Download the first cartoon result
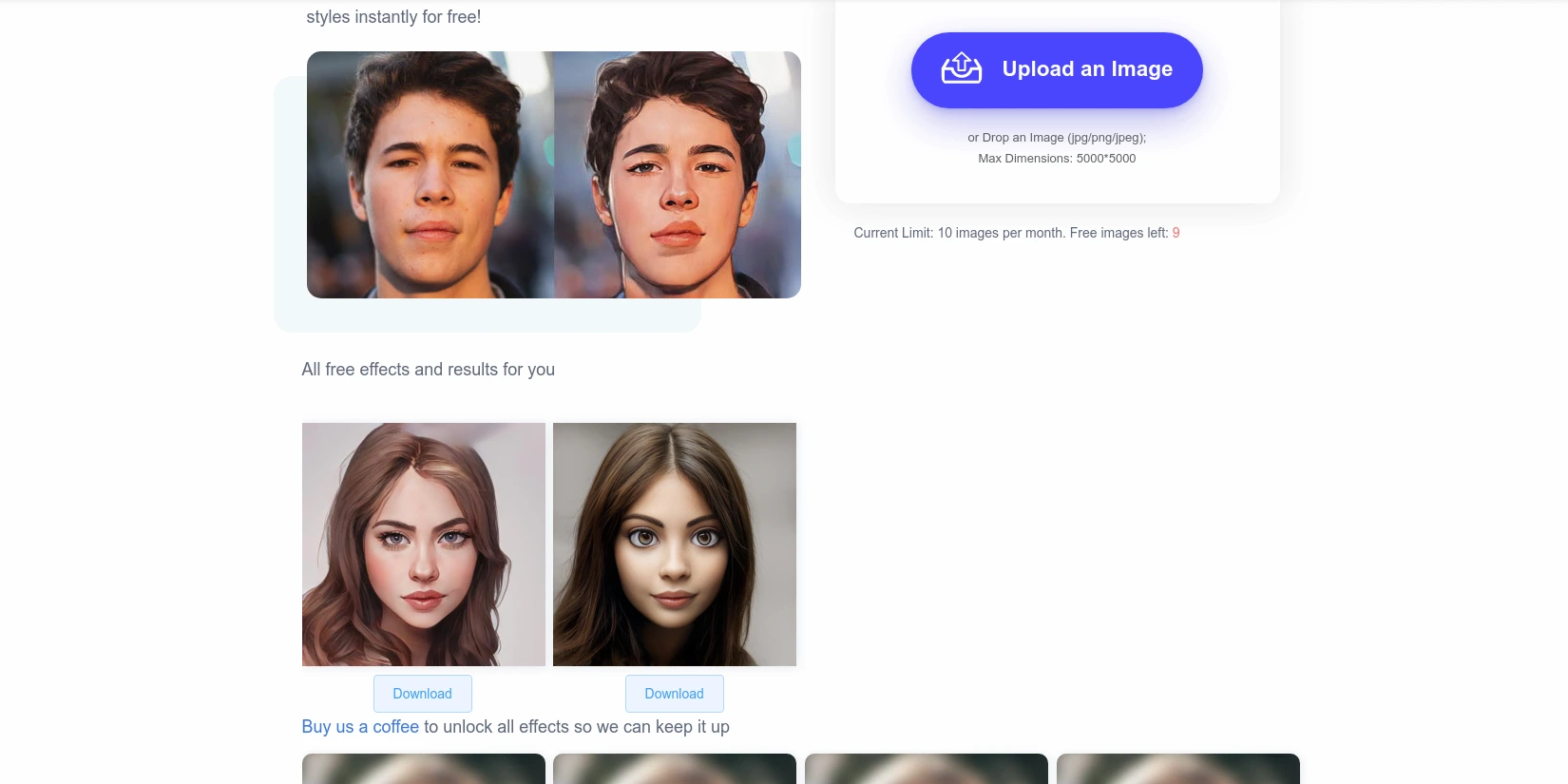 (422, 694)
